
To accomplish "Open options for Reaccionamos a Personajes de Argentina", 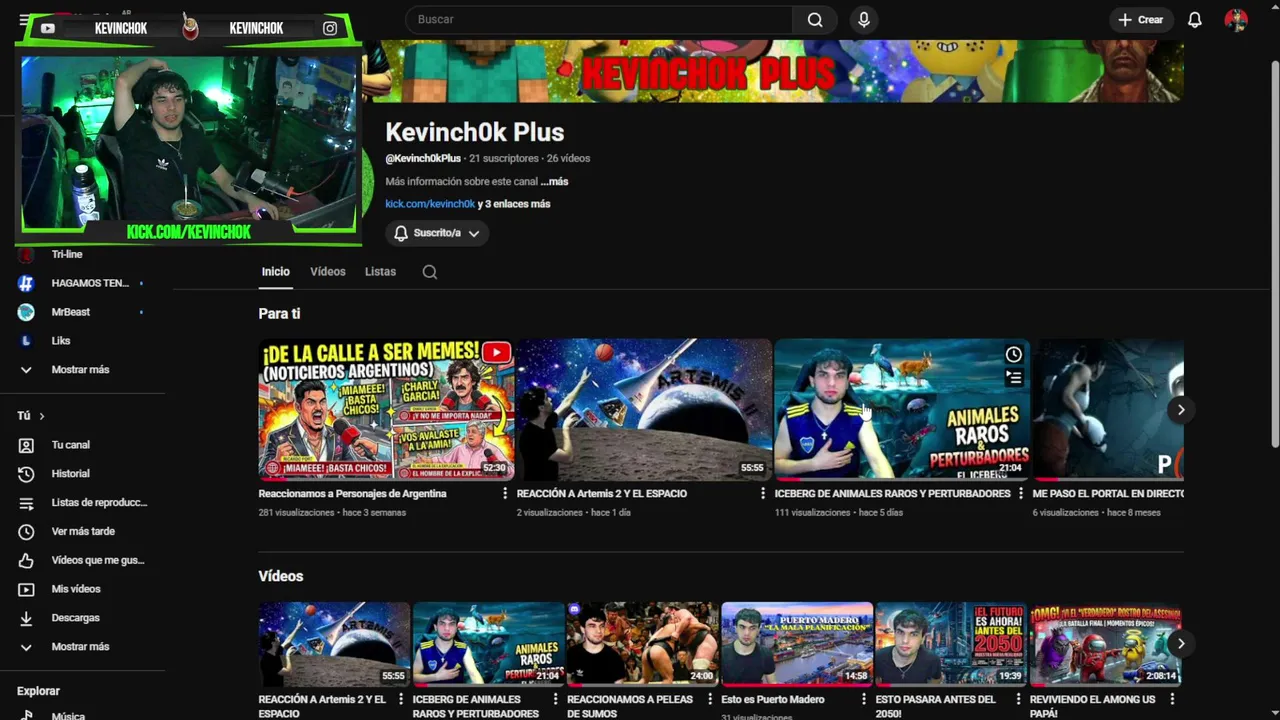I will click(x=505, y=494).
